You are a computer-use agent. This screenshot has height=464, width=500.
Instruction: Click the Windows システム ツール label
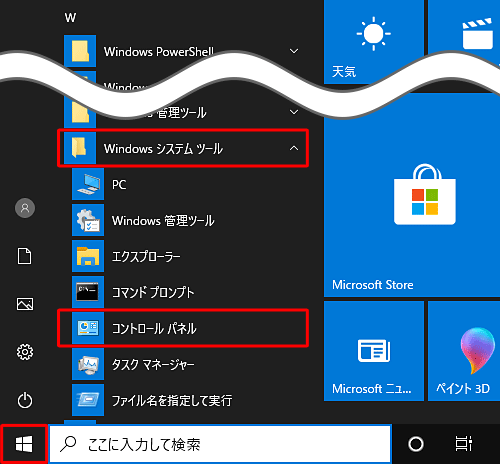pyautogui.click(x=163, y=149)
